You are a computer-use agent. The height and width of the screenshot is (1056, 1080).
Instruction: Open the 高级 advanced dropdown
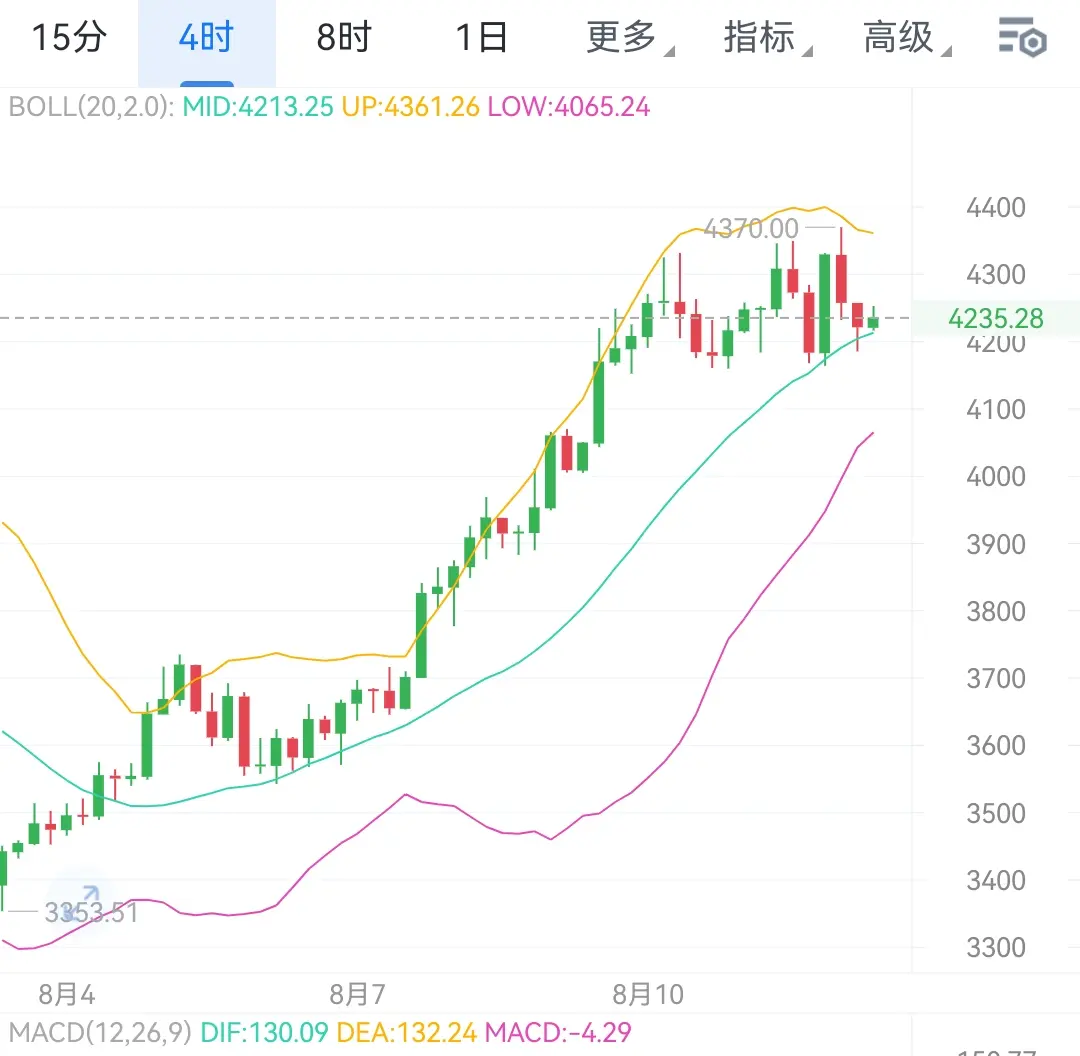tap(907, 37)
